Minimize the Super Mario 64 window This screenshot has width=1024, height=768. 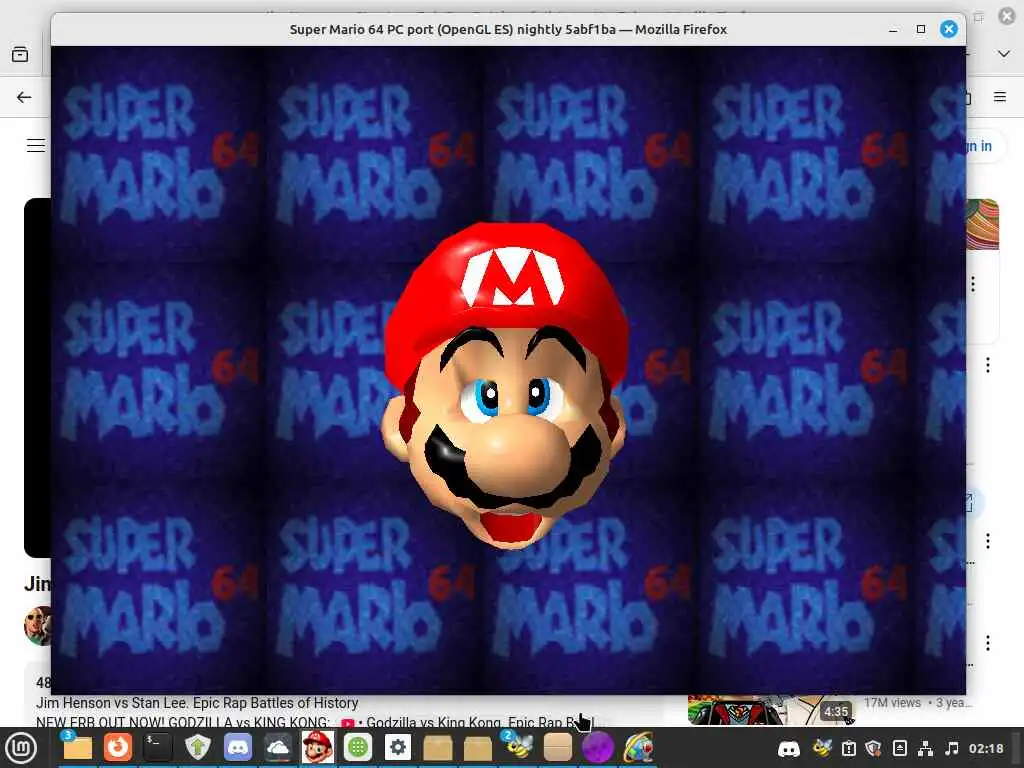pos(893,29)
